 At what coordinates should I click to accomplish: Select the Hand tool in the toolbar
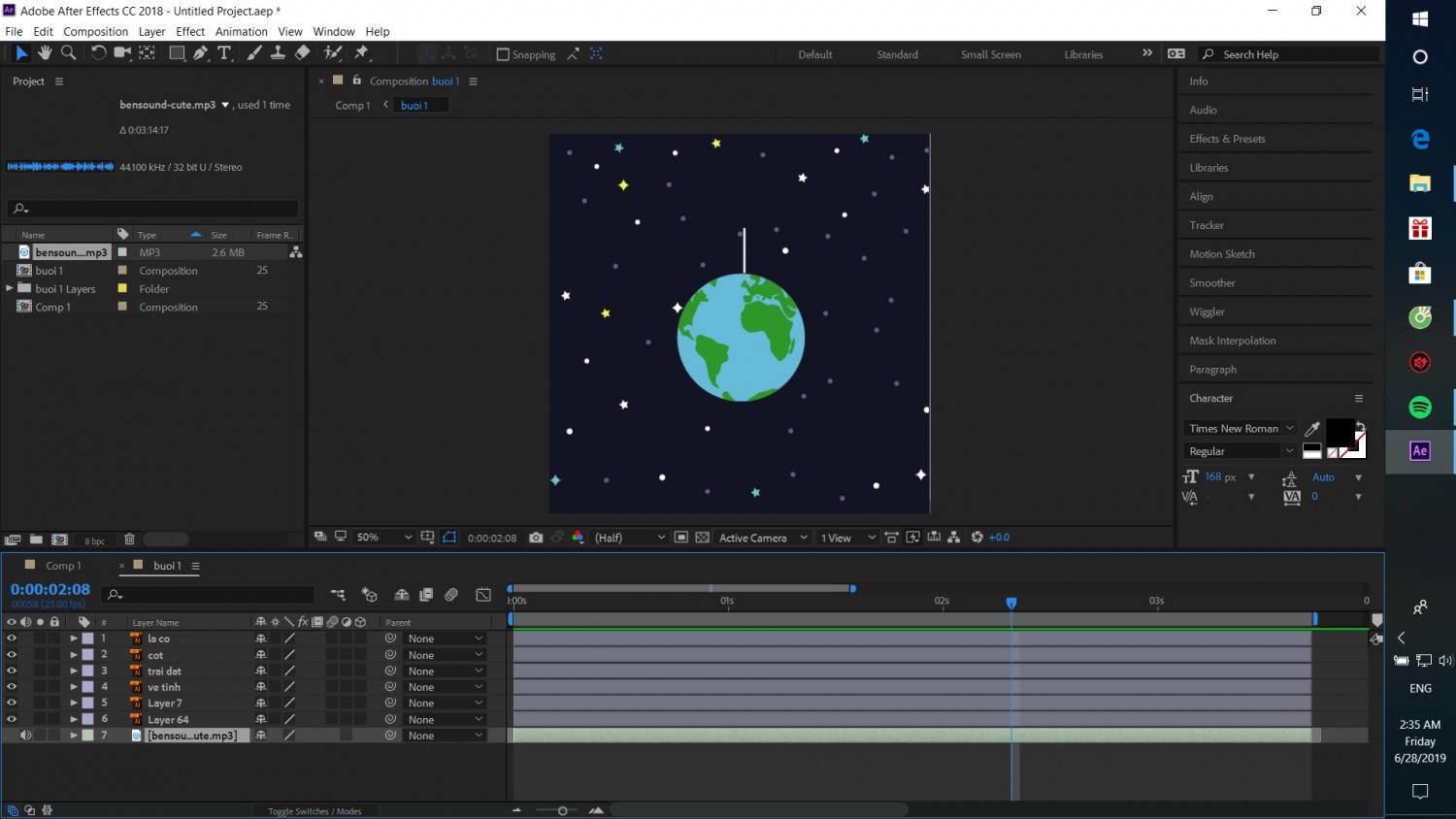[x=45, y=53]
